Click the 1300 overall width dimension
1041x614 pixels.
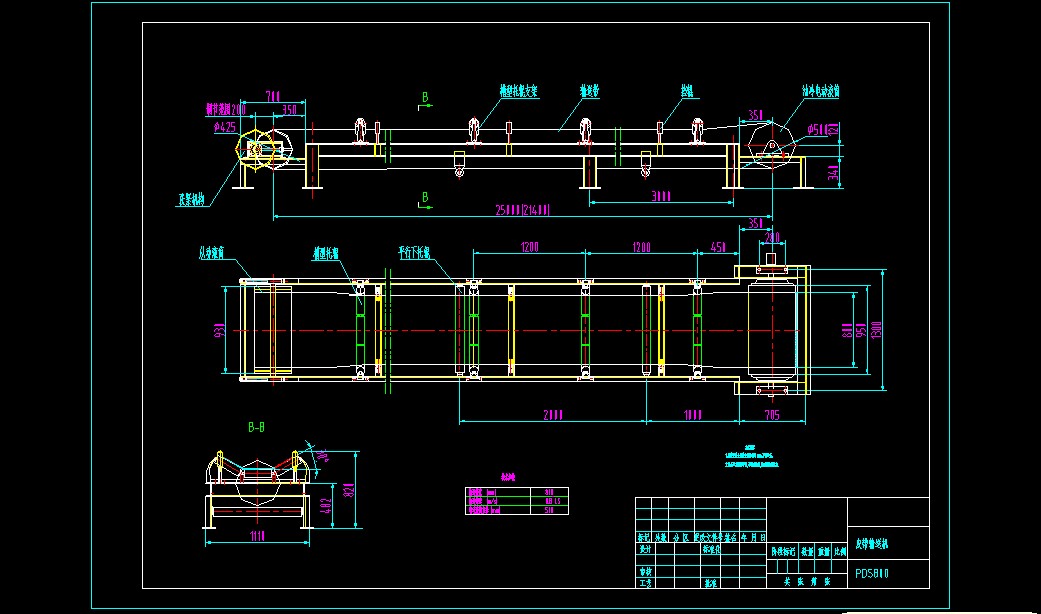pyautogui.click(x=877, y=330)
